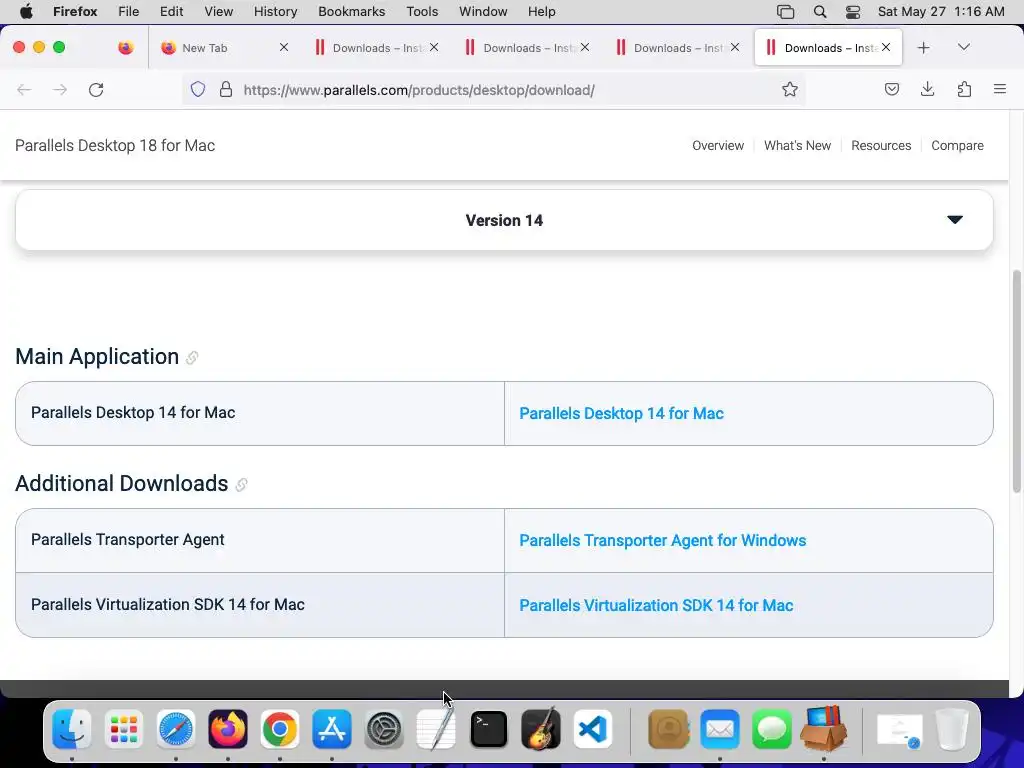Switch to the first Downloads tab

(x=377, y=48)
